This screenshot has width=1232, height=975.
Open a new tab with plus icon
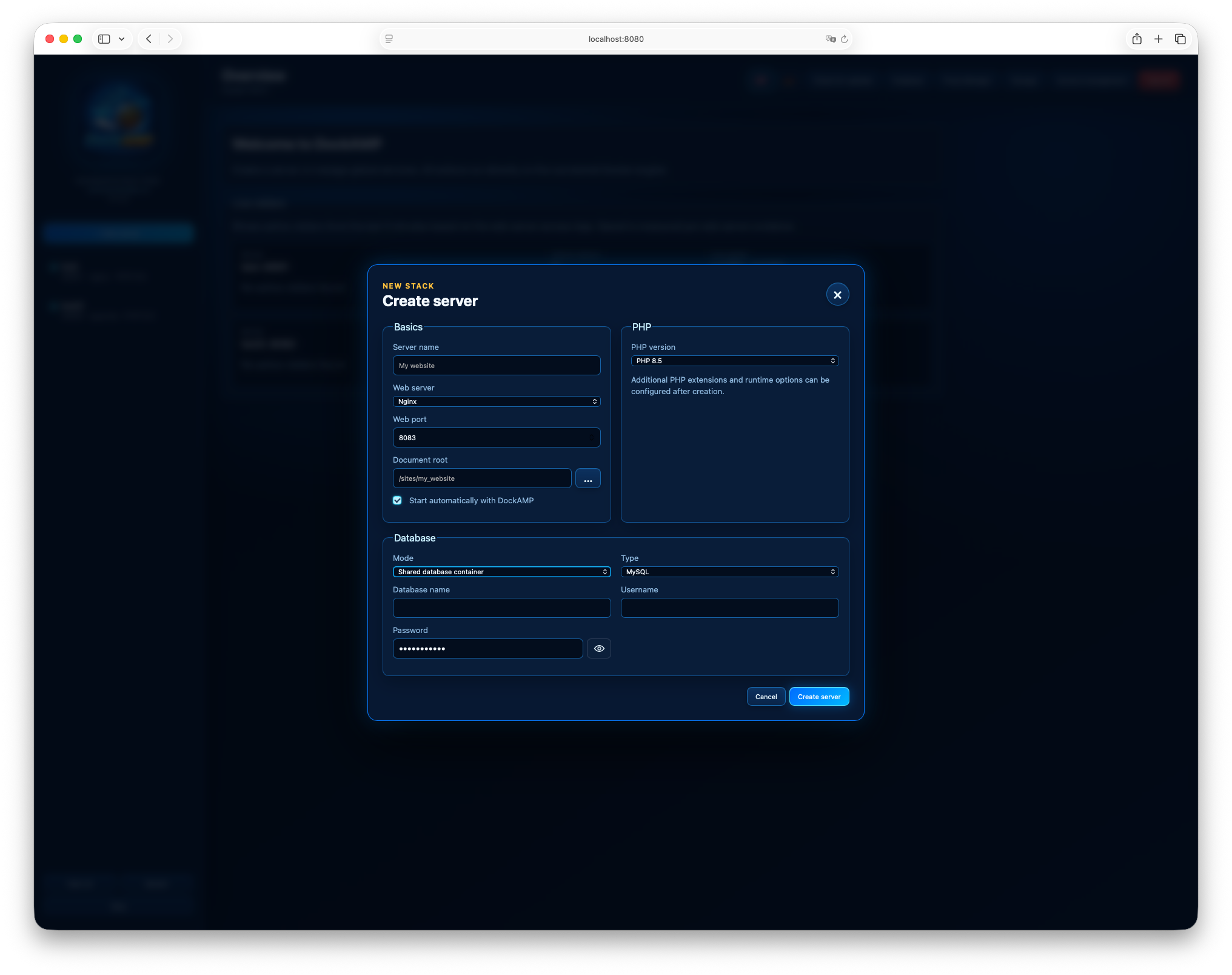[1159, 39]
